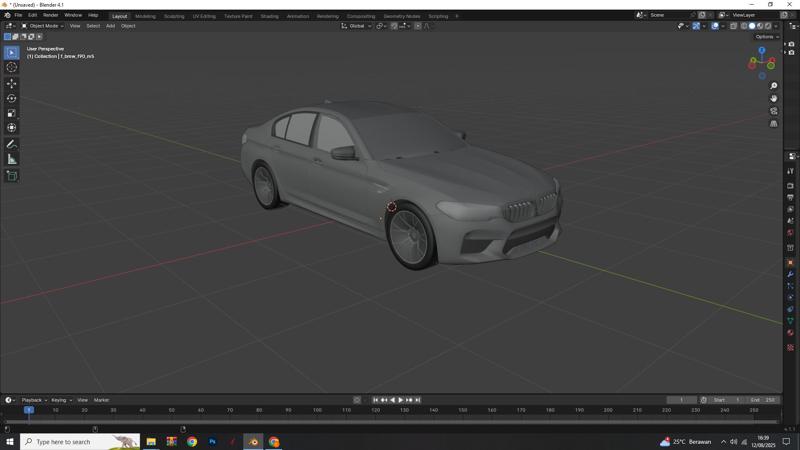
Task: Open the Render menu
Action: (51, 15)
